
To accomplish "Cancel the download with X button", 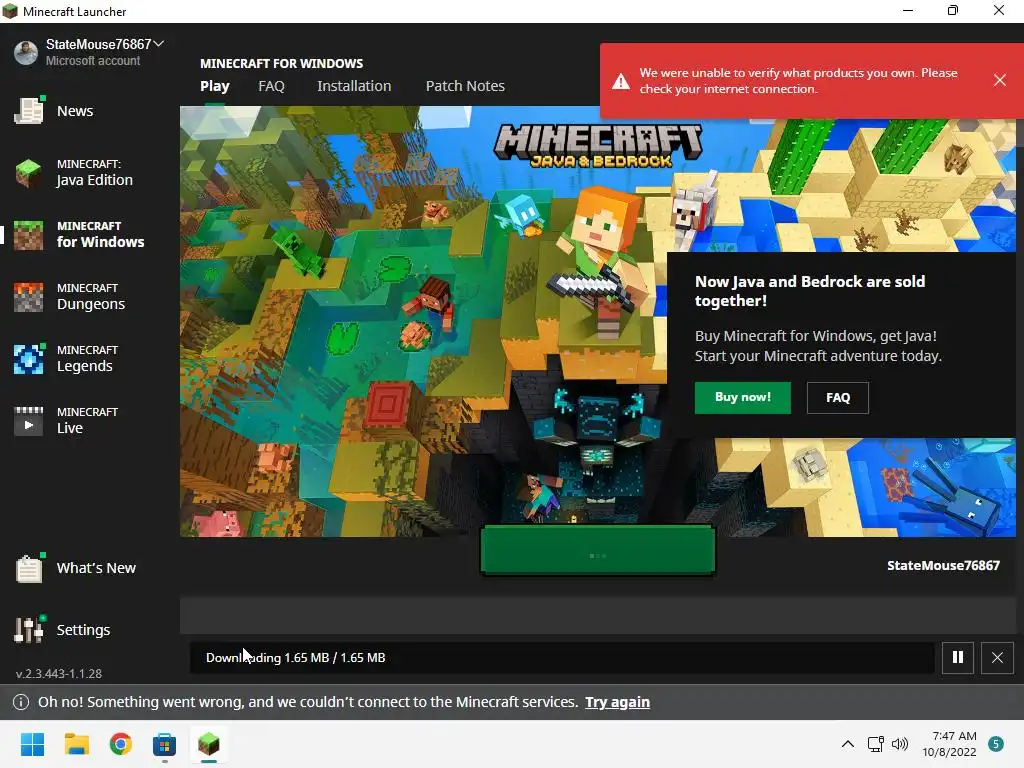I will point(997,657).
